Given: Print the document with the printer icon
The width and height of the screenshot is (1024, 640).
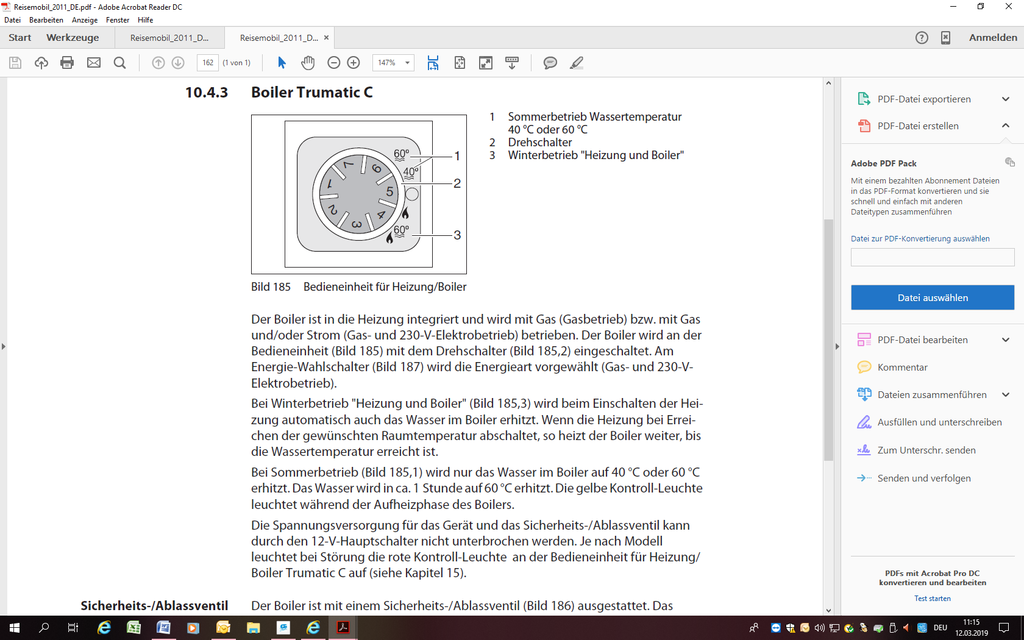Looking at the screenshot, I should pos(67,63).
